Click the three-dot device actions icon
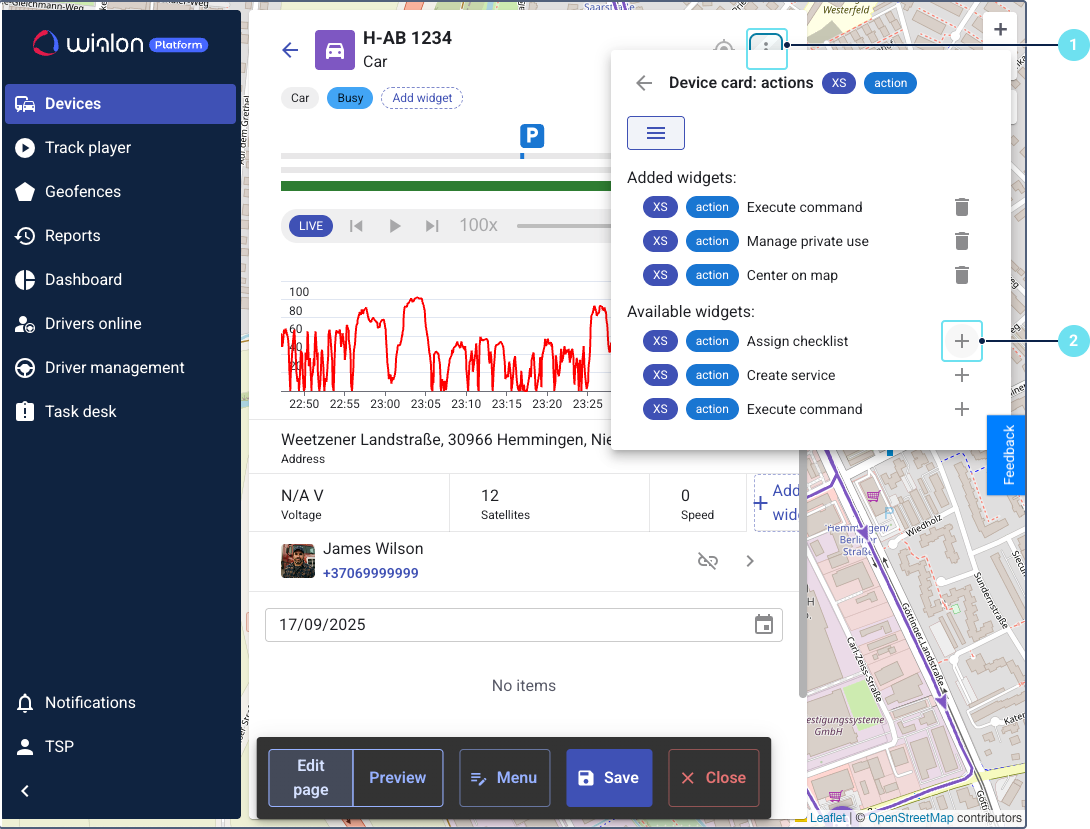The height and width of the screenshot is (829, 1090). 766,47
